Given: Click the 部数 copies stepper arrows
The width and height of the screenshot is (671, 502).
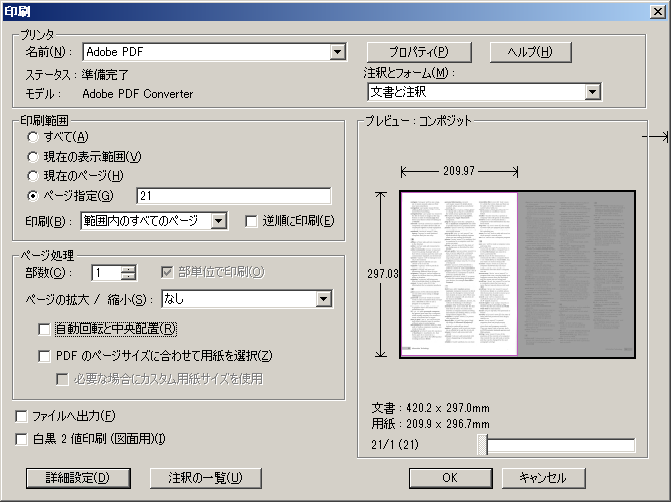Looking at the screenshot, I should pyautogui.click(x=128, y=273).
